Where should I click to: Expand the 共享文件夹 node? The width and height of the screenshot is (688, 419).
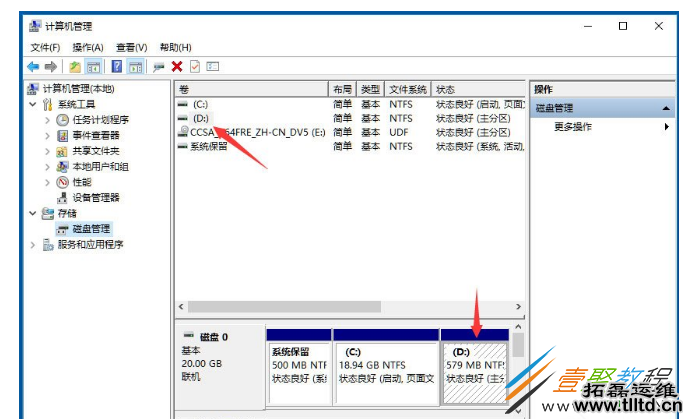point(47,151)
